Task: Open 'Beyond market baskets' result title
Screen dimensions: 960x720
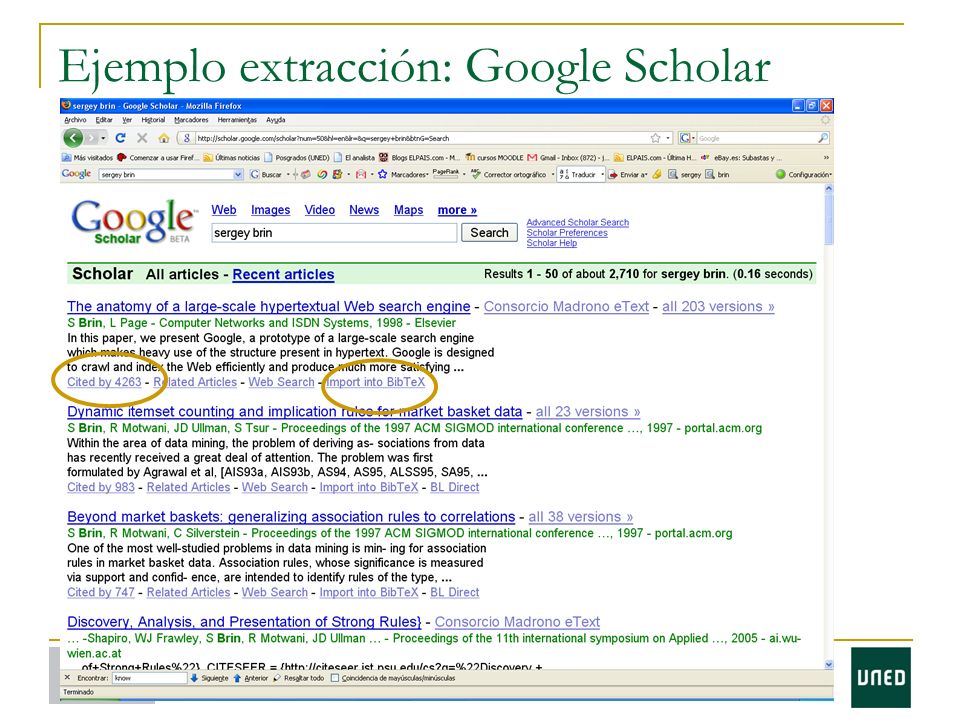Action: [291, 517]
